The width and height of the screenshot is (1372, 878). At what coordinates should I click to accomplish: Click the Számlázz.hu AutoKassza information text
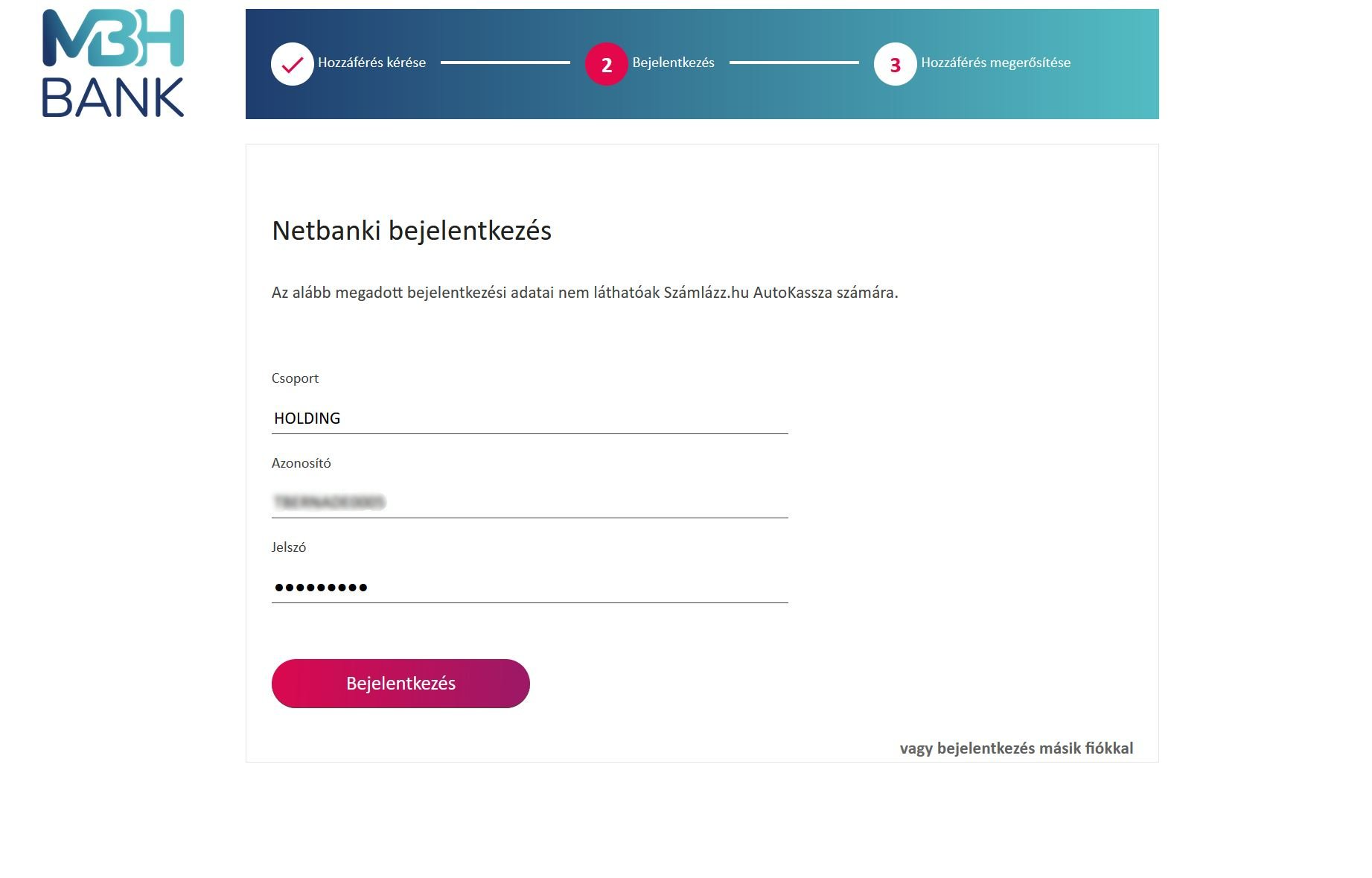tap(584, 293)
